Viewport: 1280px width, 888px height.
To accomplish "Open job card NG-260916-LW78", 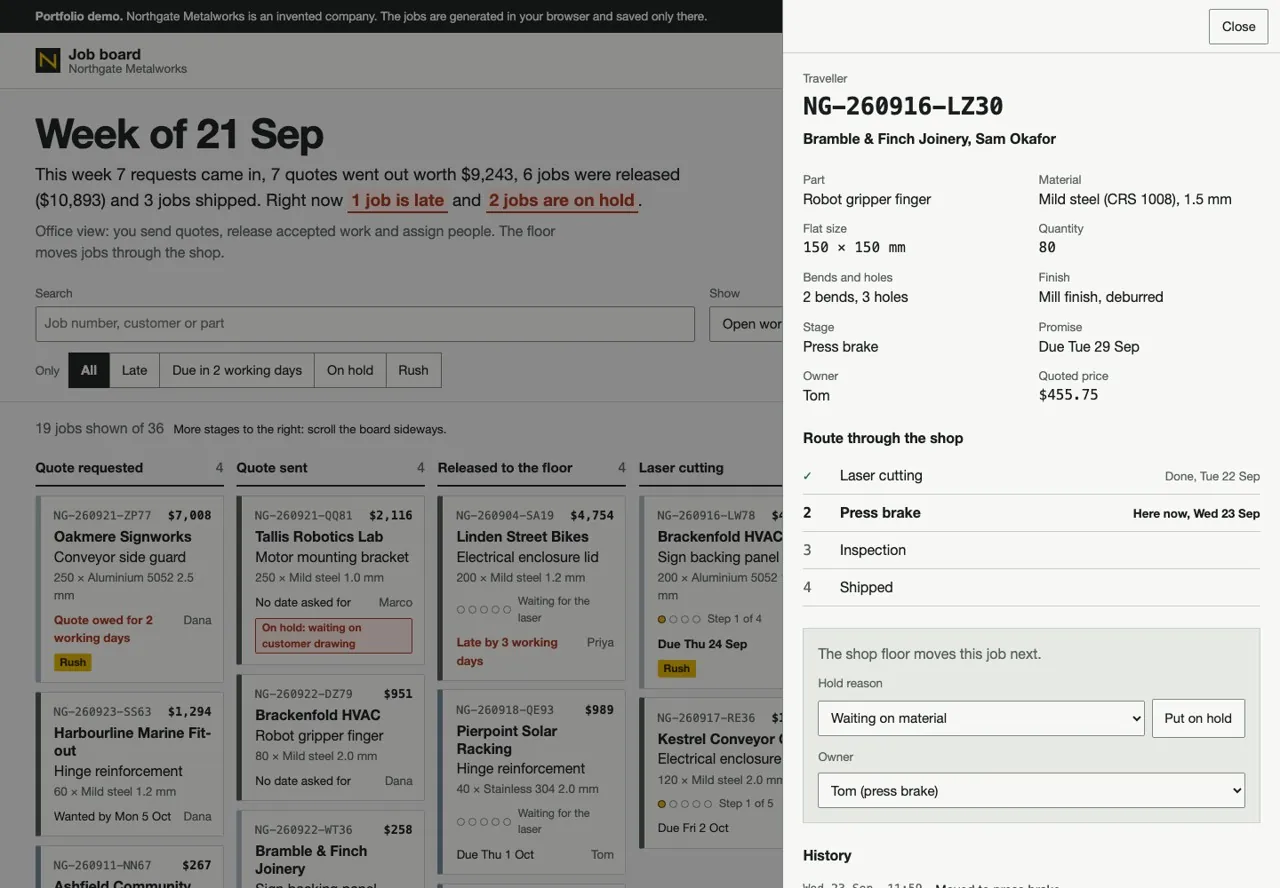I will coord(710,592).
